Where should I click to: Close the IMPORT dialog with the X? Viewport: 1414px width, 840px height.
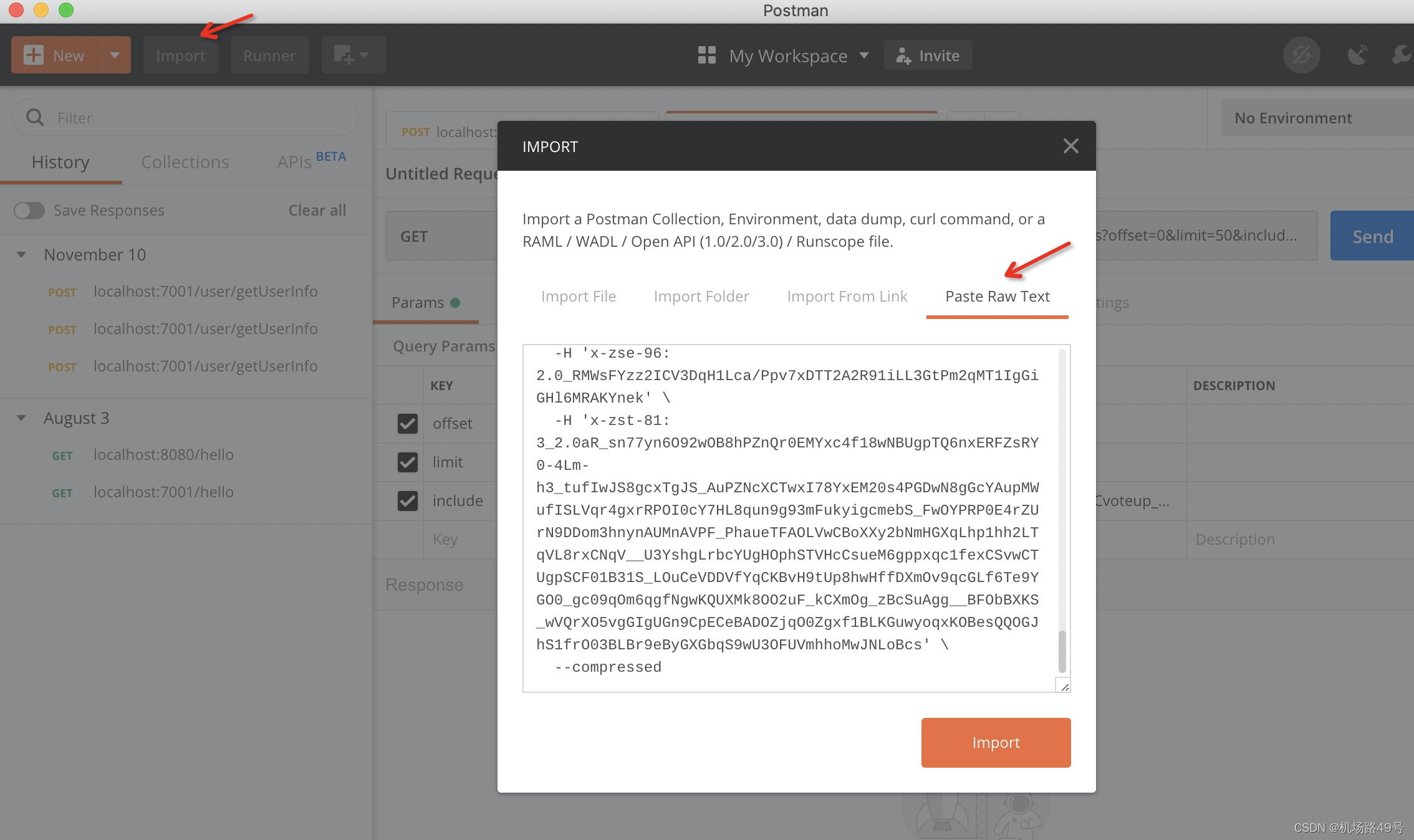click(x=1070, y=146)
